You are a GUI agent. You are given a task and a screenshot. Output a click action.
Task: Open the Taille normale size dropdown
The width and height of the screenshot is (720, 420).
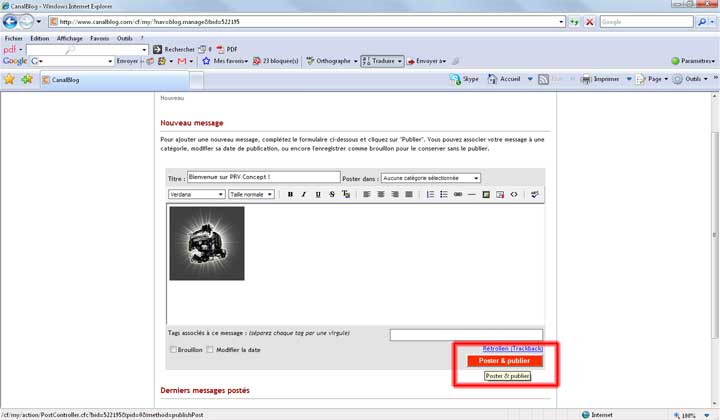point(251,195)
